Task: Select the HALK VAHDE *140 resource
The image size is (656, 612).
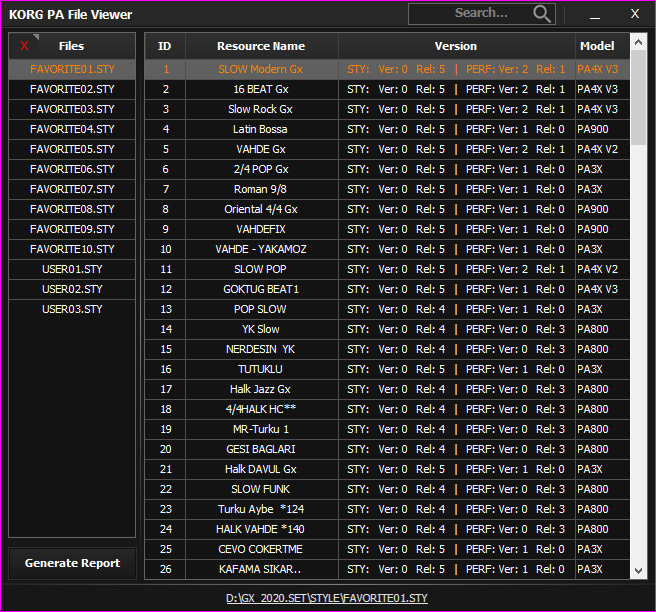Action: [261, 529]
